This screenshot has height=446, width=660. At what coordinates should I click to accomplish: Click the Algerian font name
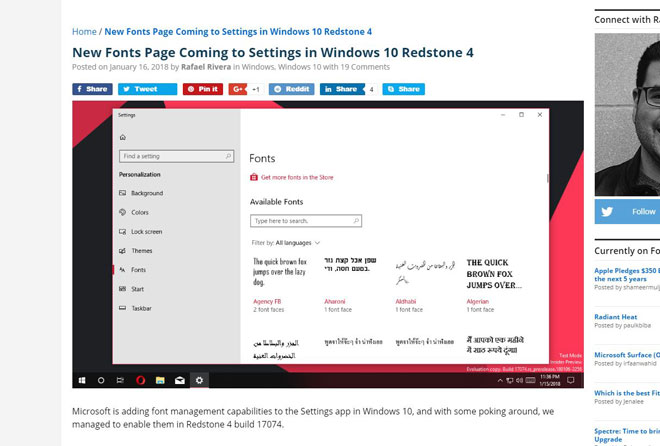tap(478, 301)
